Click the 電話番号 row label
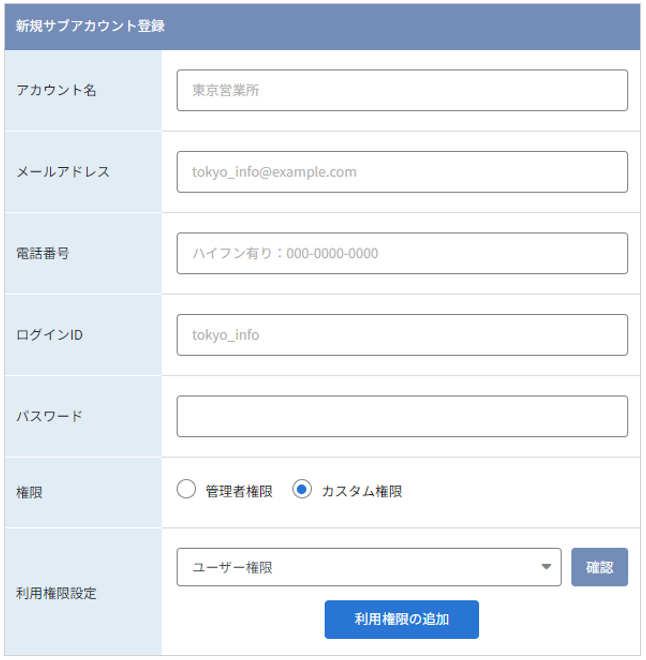The width and height of the screenshot is (646, 660). (43, 253)
